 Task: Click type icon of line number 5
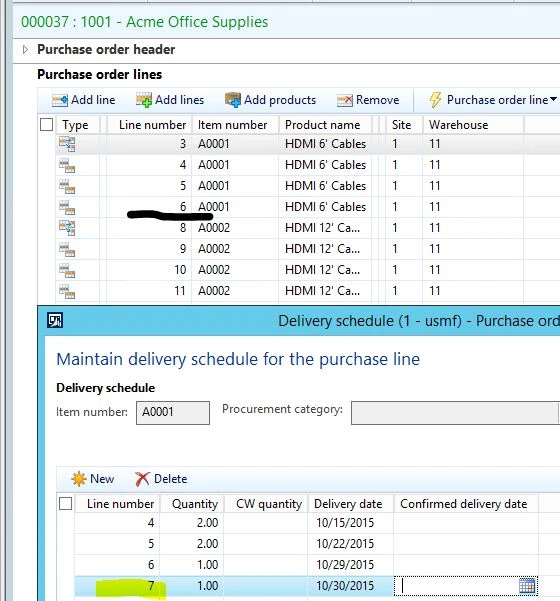[67, 187]
